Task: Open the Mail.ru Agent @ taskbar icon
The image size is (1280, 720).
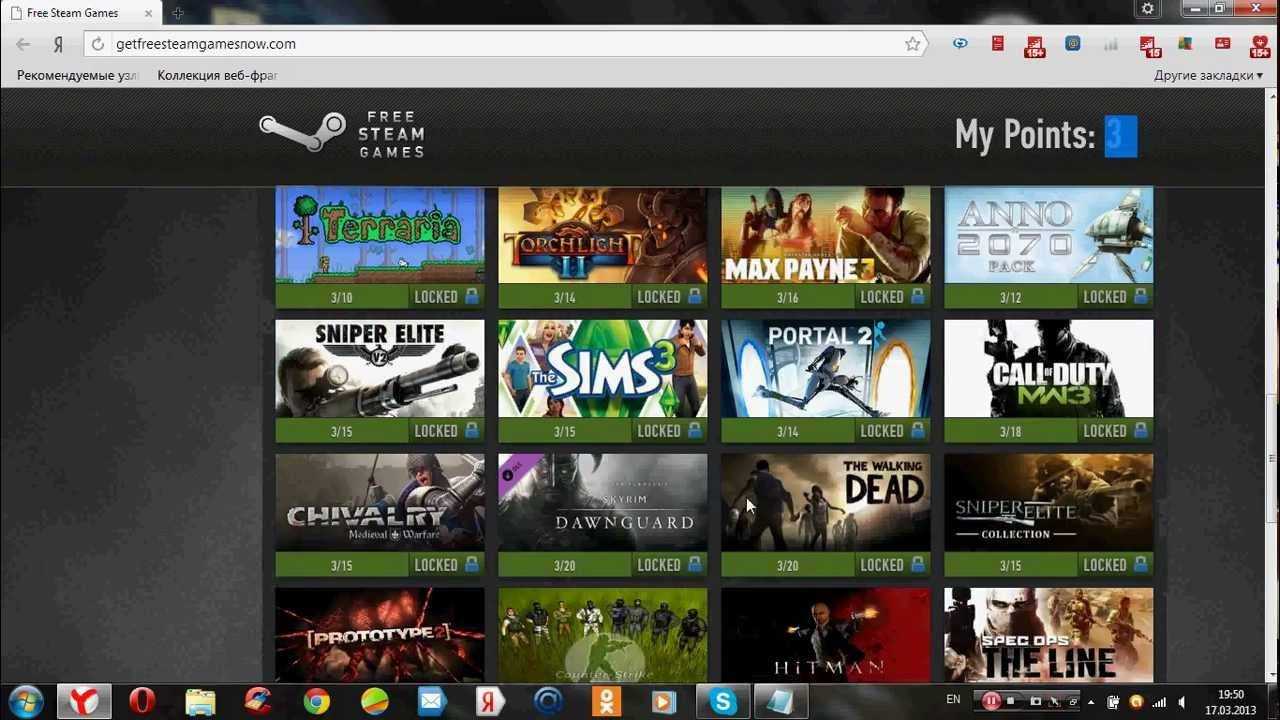Action: [548, 701]
